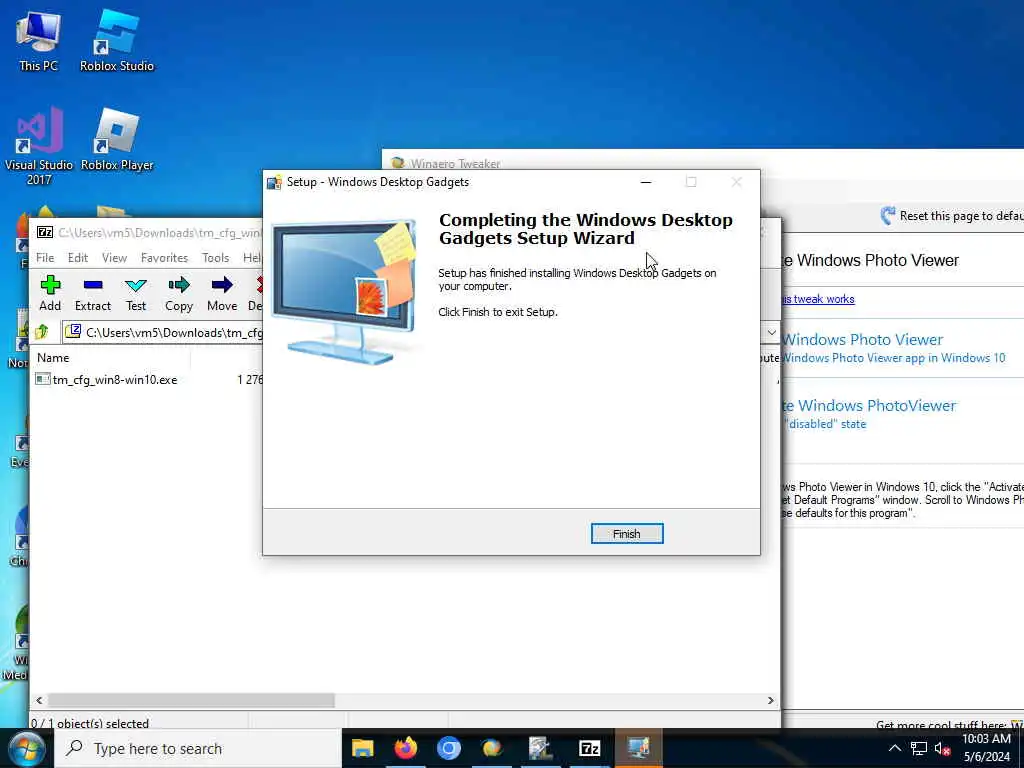The width and height of the screenshot is (1024, 768).
Task: Click Extract in 7-Zip toolbar
Action: tap(93, 293)
